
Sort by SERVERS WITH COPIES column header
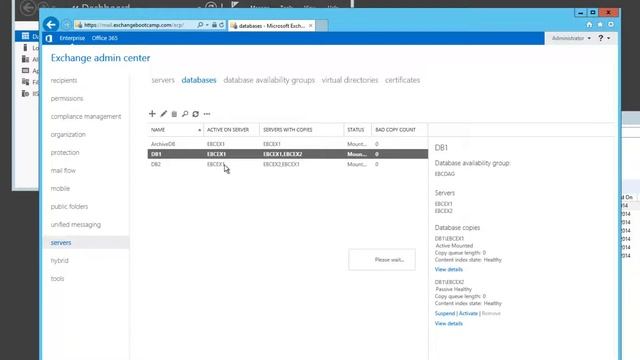click(302, 130)
